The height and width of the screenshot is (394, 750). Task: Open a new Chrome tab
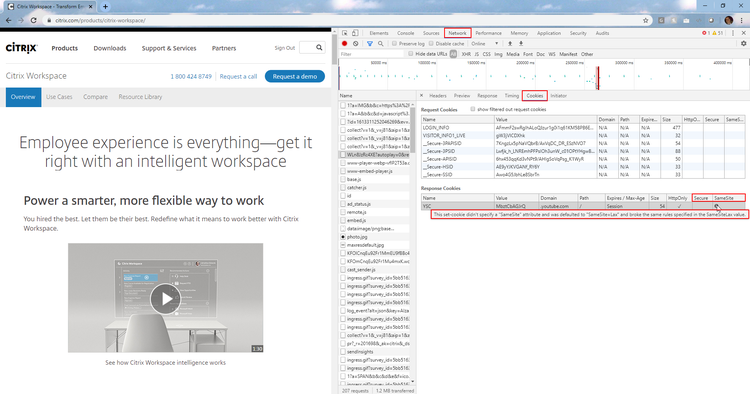(105, 6)
